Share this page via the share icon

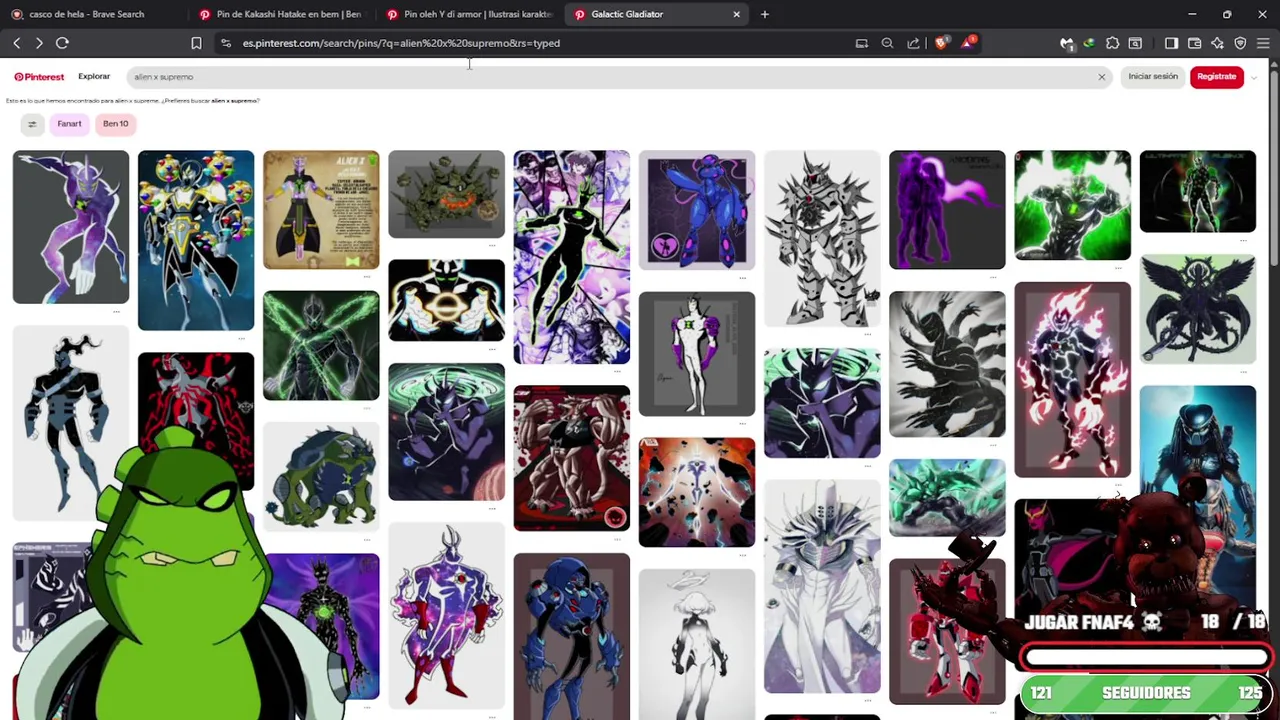(913, 43)
